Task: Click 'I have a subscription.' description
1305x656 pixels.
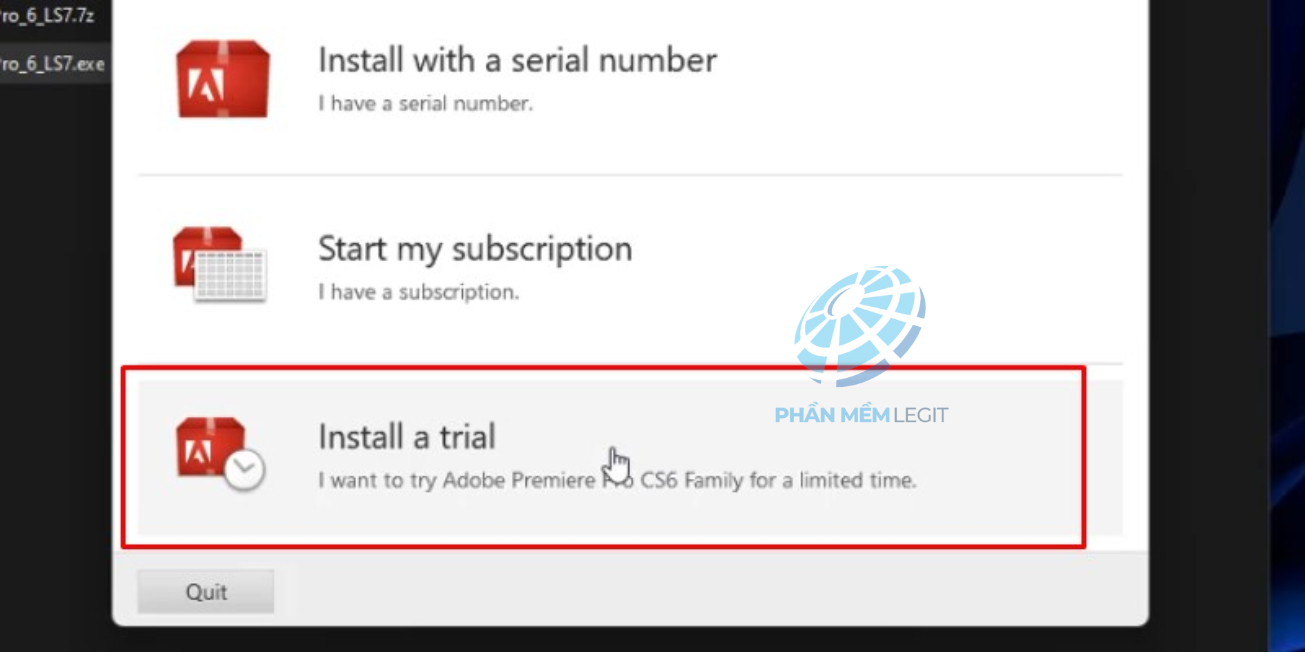Action: pyautogui.click(x=419, y=292)
